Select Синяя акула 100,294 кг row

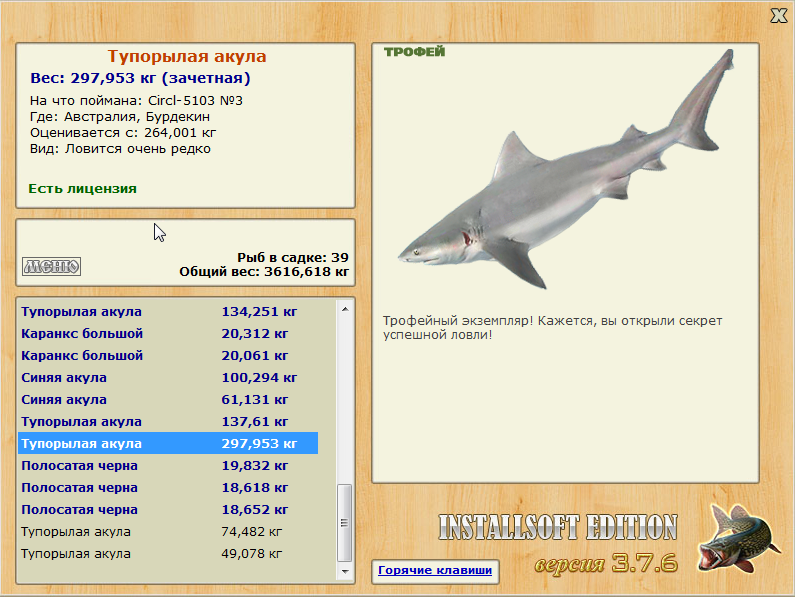pos(168,378)
